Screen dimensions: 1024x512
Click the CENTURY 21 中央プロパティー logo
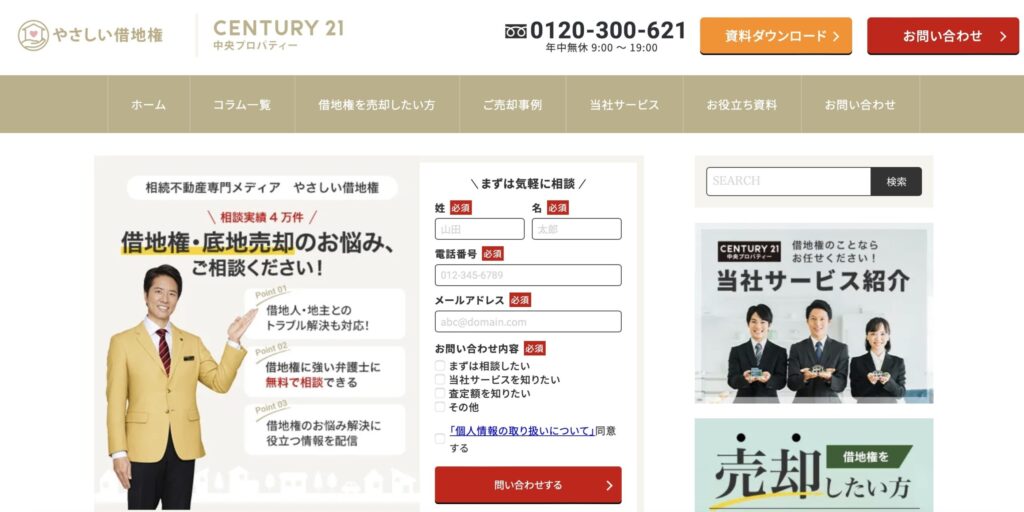click(x=278, y=35)
